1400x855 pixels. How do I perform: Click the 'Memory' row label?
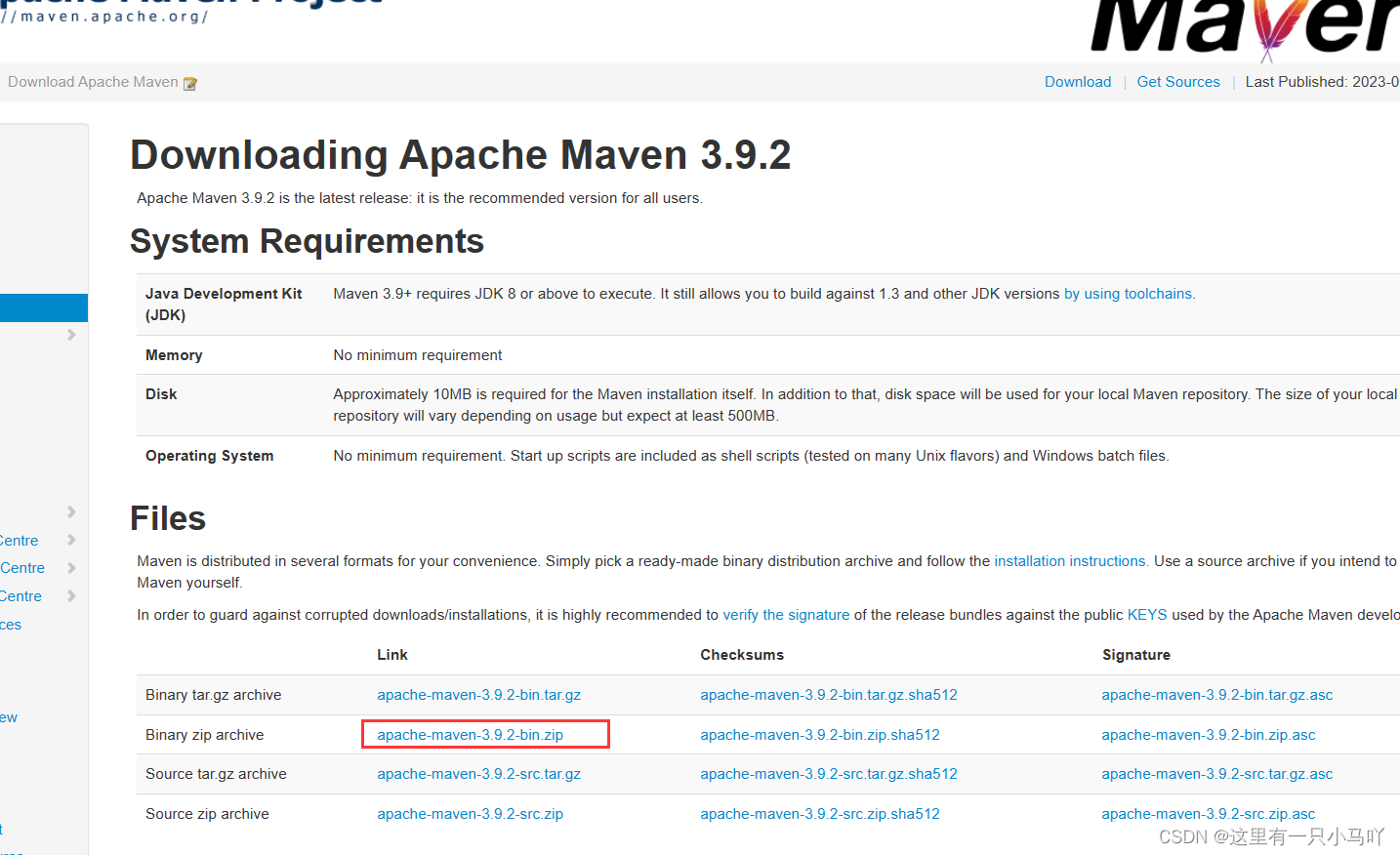click(x=174, y=355)
